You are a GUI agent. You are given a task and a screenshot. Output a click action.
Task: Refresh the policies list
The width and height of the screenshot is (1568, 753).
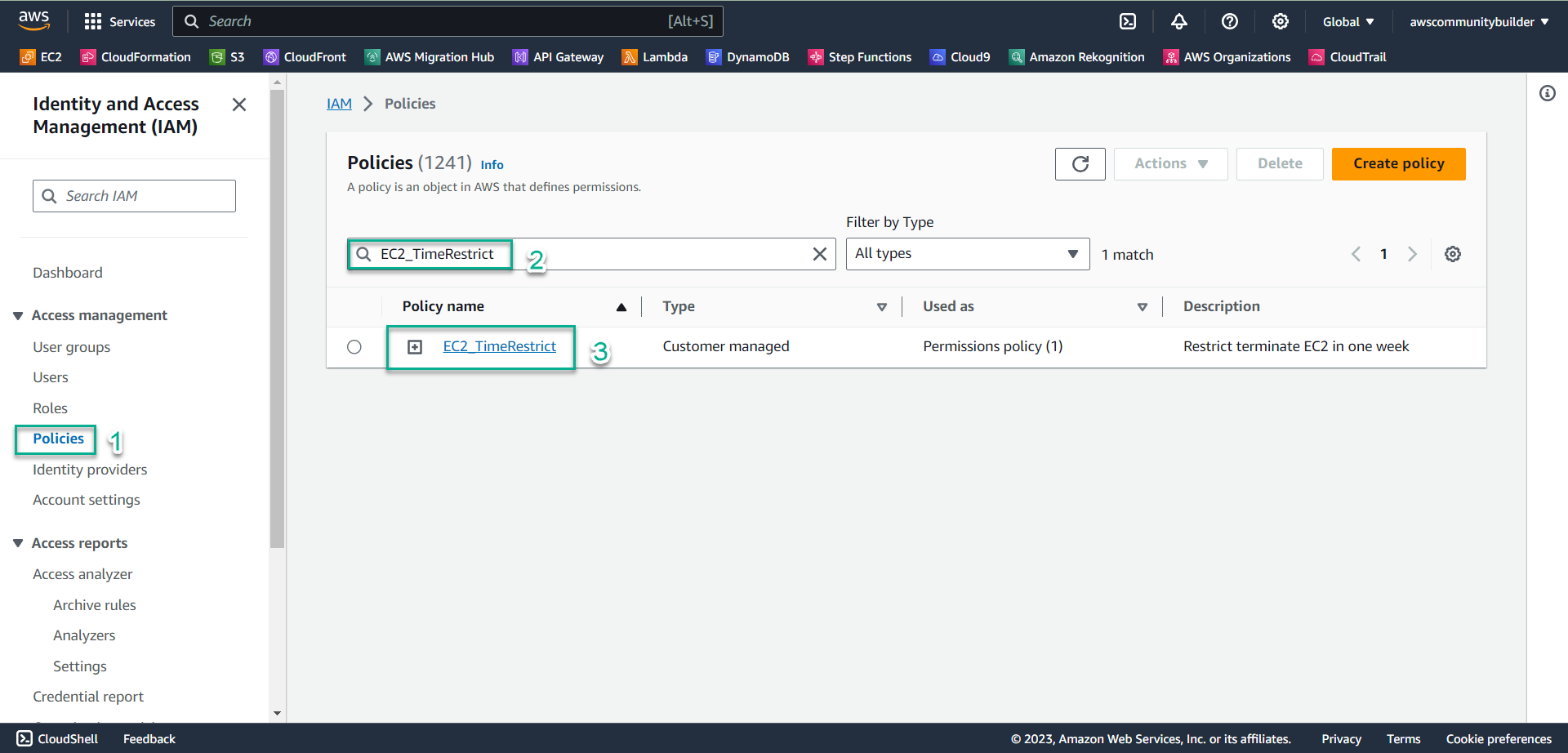click(x=1080, y=164)
